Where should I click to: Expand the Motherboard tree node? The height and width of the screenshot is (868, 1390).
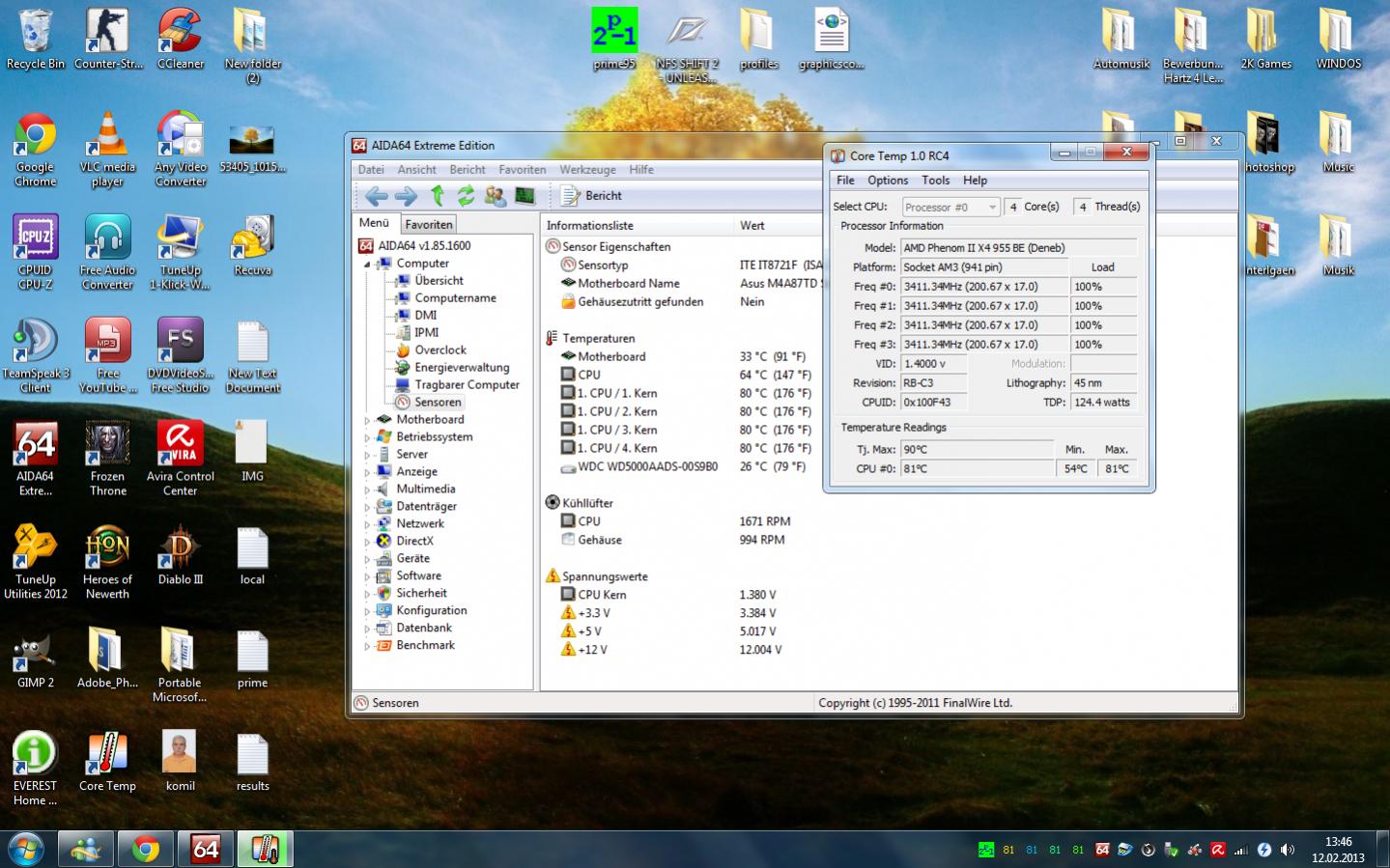pyautogui.click(x=367, y=420)
